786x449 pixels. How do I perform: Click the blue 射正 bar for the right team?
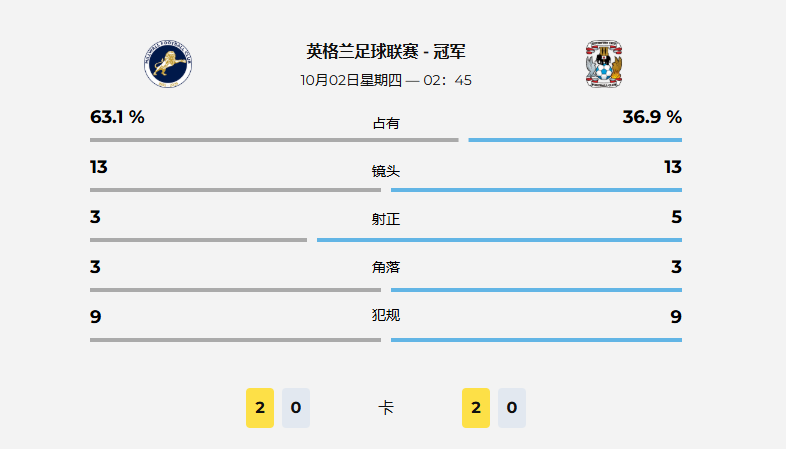coord(499,240)
